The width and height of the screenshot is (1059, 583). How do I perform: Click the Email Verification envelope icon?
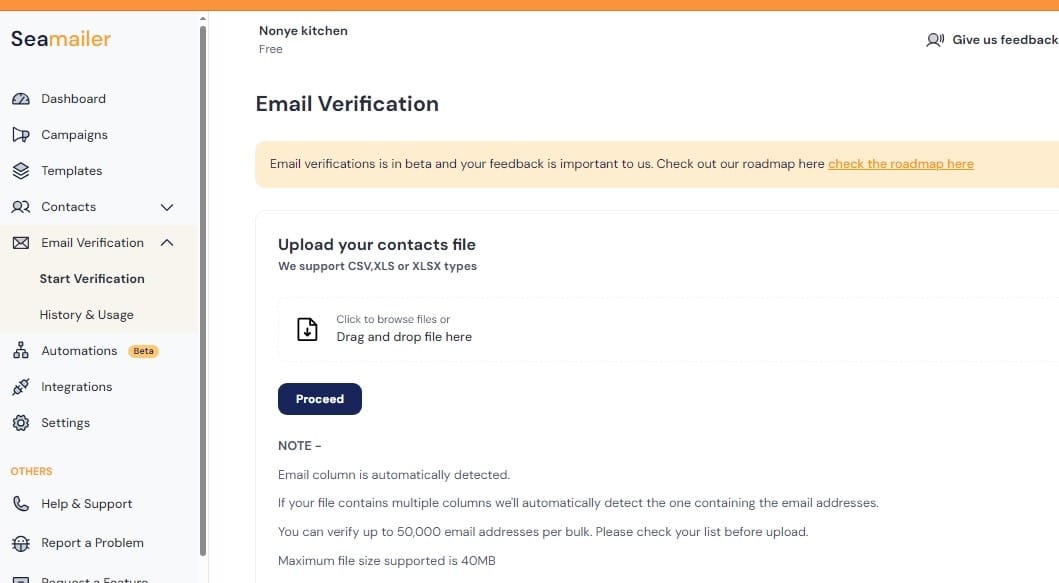point(21,243)
